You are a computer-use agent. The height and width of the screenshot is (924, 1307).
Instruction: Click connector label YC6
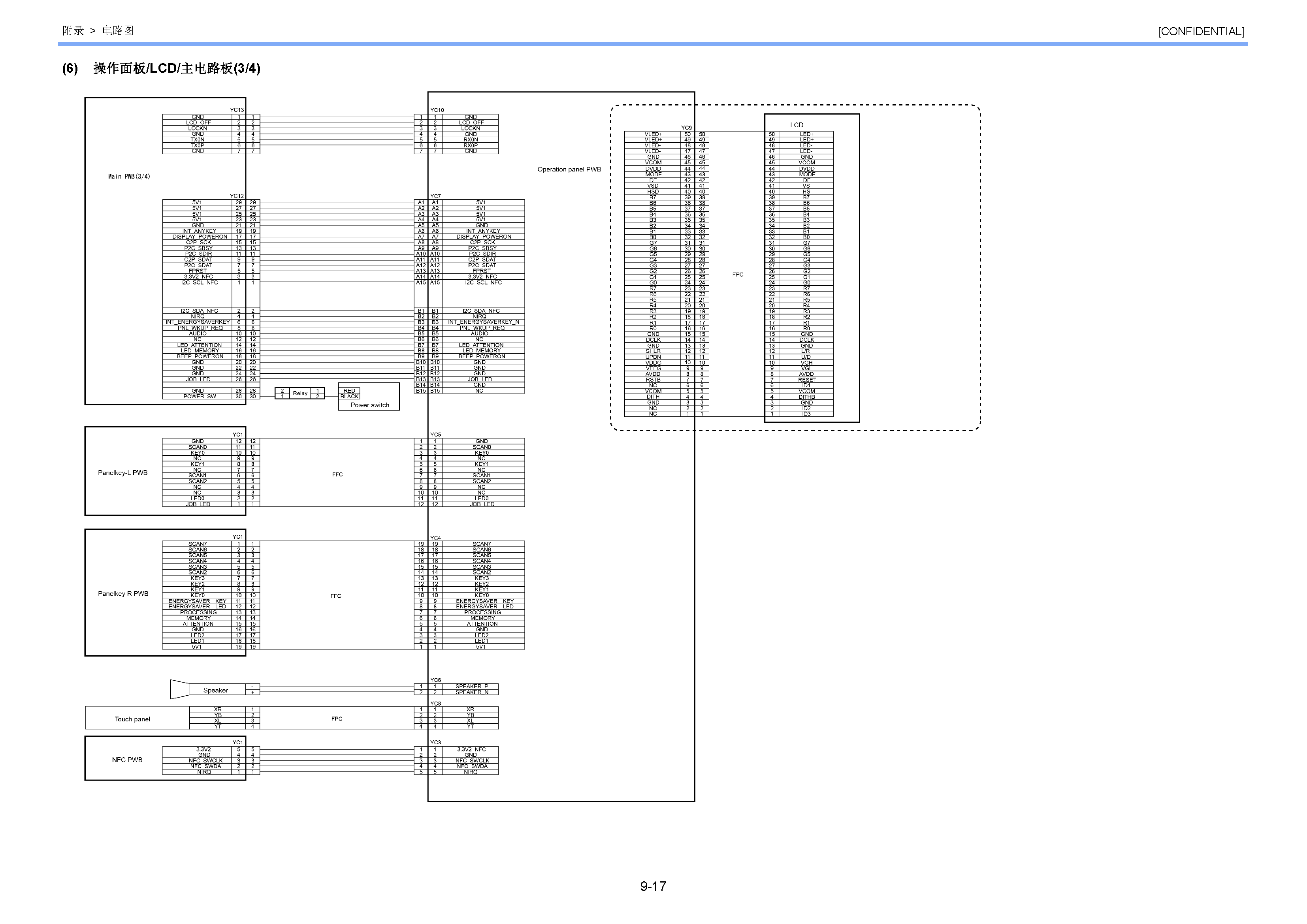point(435,680)
